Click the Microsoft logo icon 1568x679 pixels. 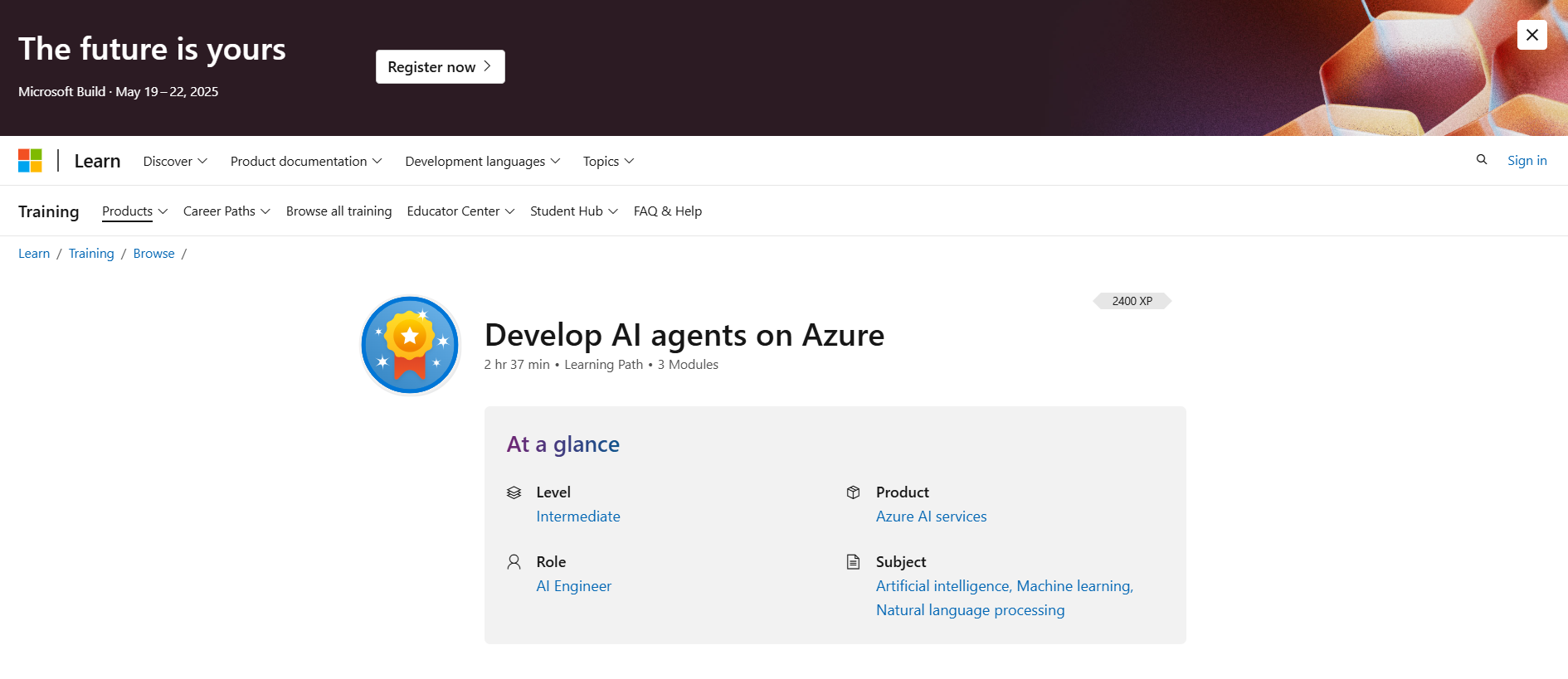pyautogui.click(x=30, y=161)
